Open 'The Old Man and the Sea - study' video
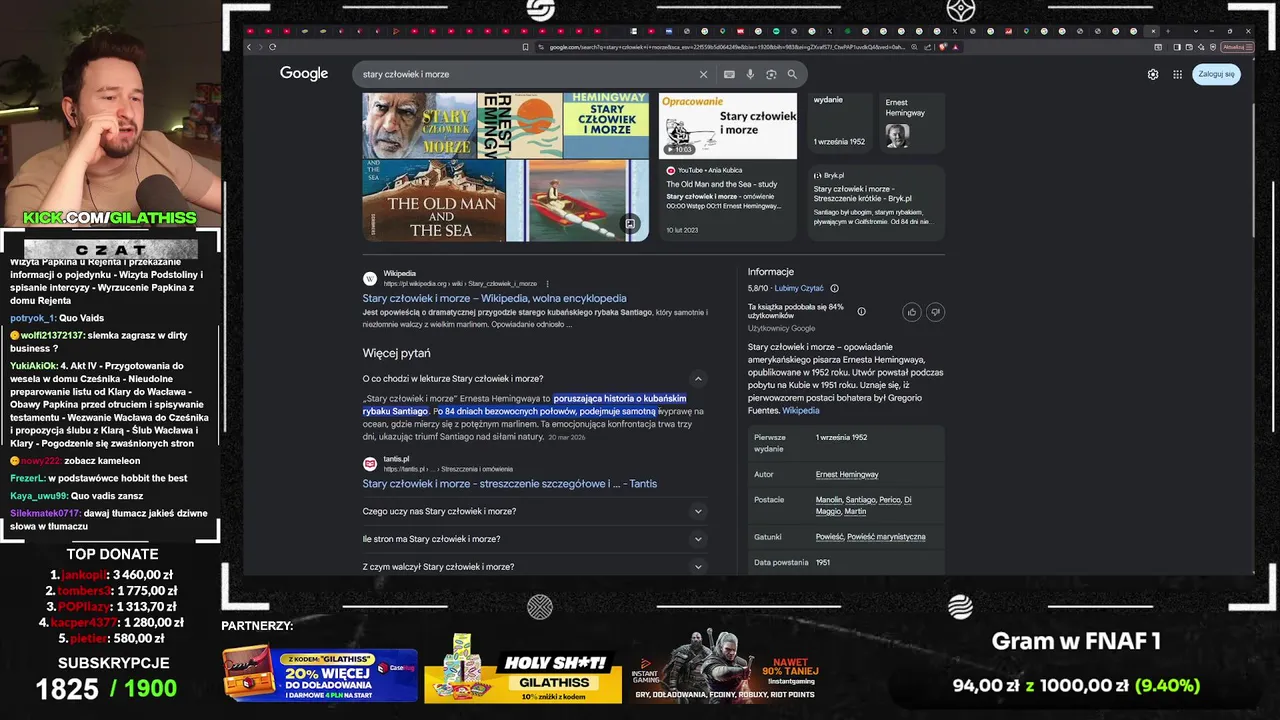 pyautogui.click(x=722, y=185)
